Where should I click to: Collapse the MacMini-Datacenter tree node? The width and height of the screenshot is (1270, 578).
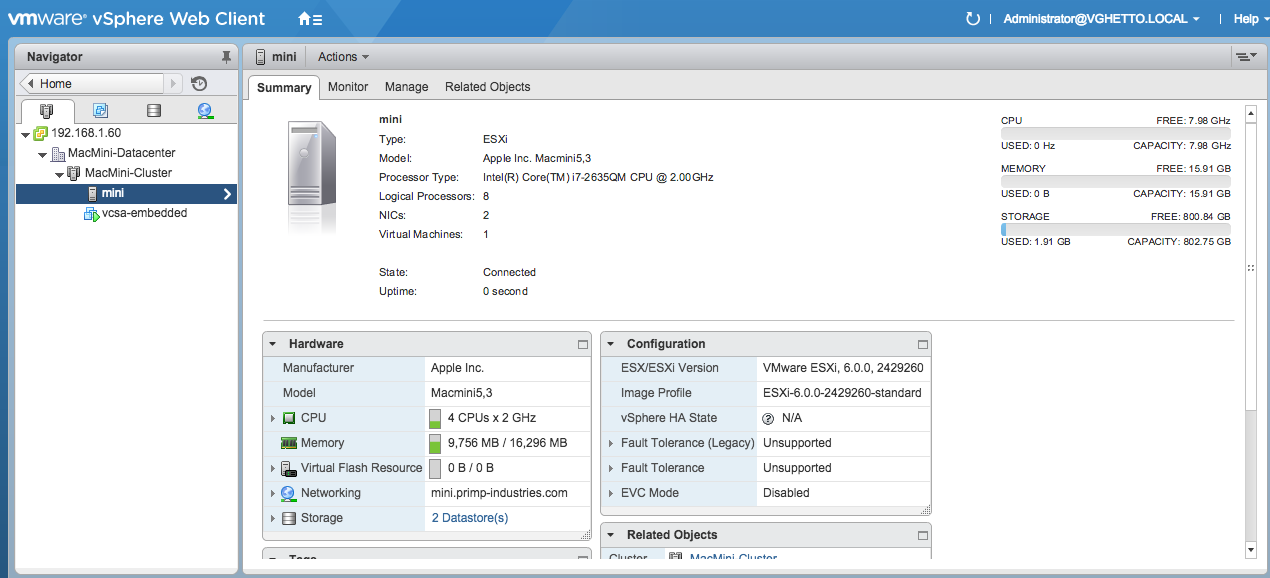click(x=42, y=154)
